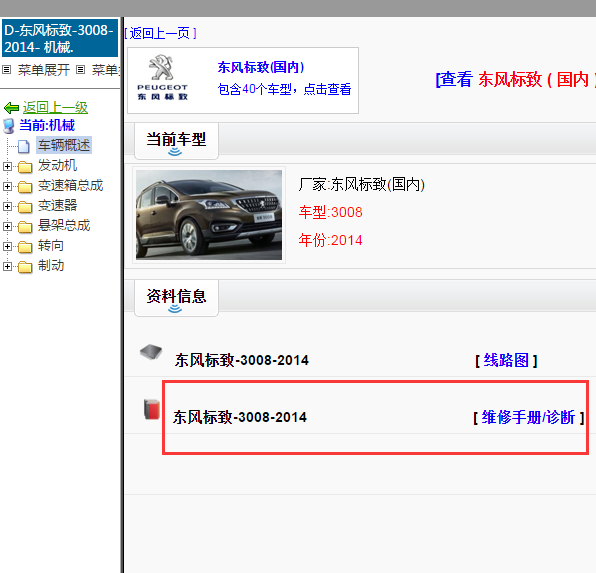The width and height of the screenshot is (596, 573).
Task: Select the 悬架总成 tree item
Action: 64,226
